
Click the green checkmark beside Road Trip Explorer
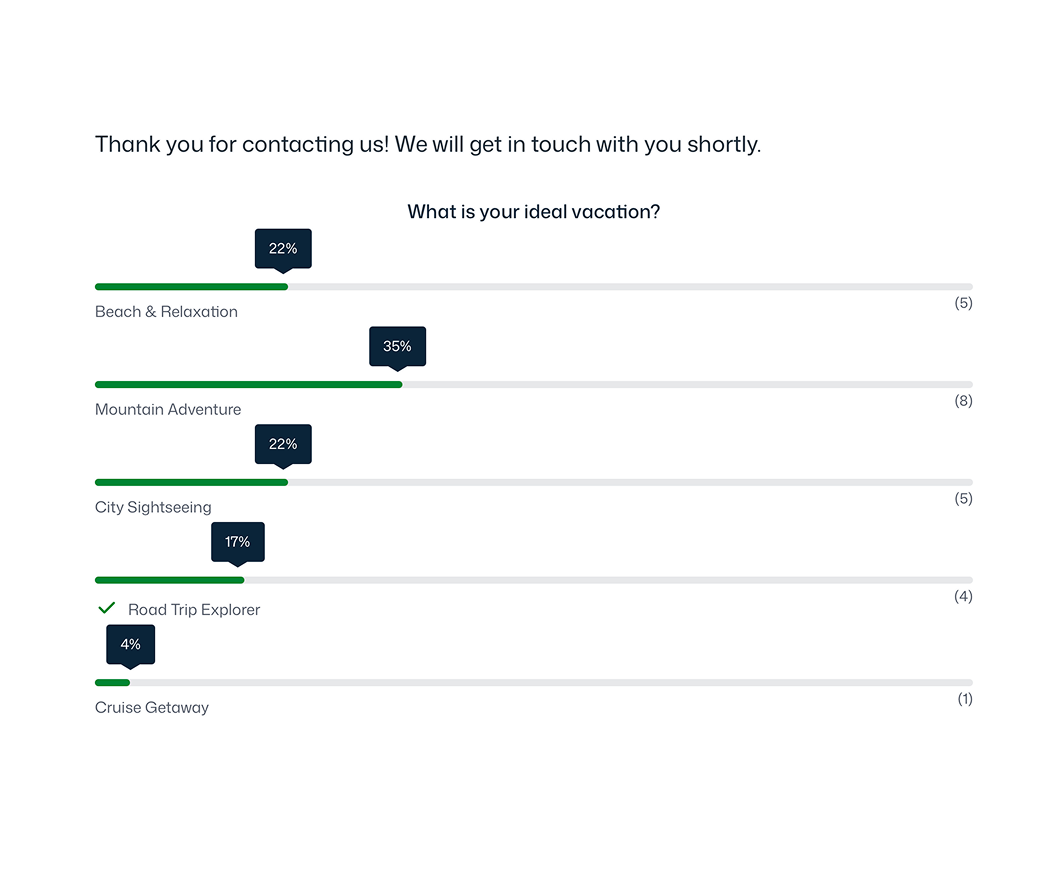pos(106,608)
